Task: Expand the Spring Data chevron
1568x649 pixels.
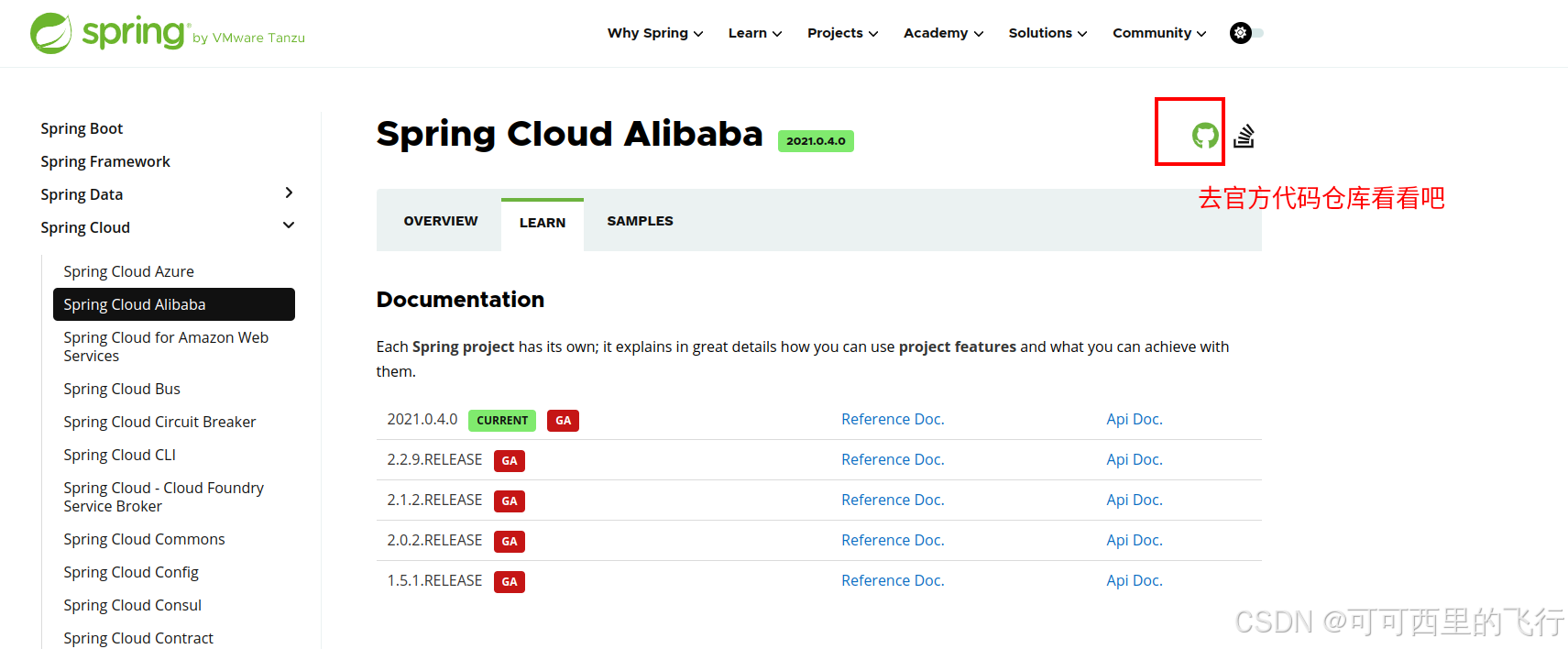Action: [x=289, y=192]
